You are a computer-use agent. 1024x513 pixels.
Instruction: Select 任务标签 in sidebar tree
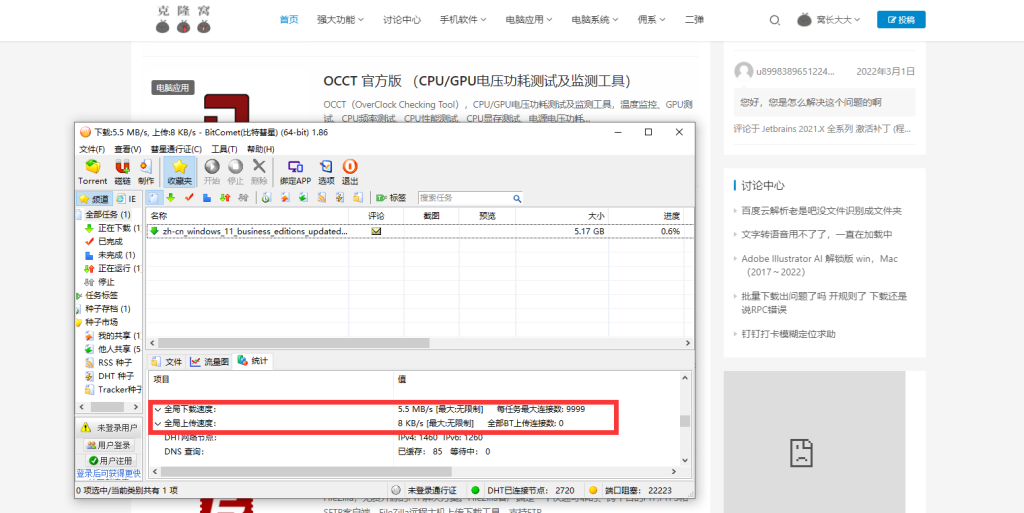[101, 295]
